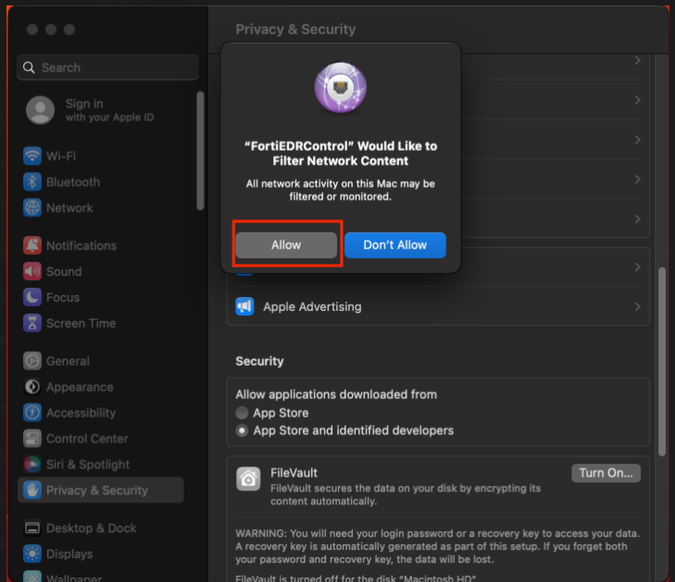675x582 pixels.
Task: Open Accessibility settings pane
Action: [81, 412]
